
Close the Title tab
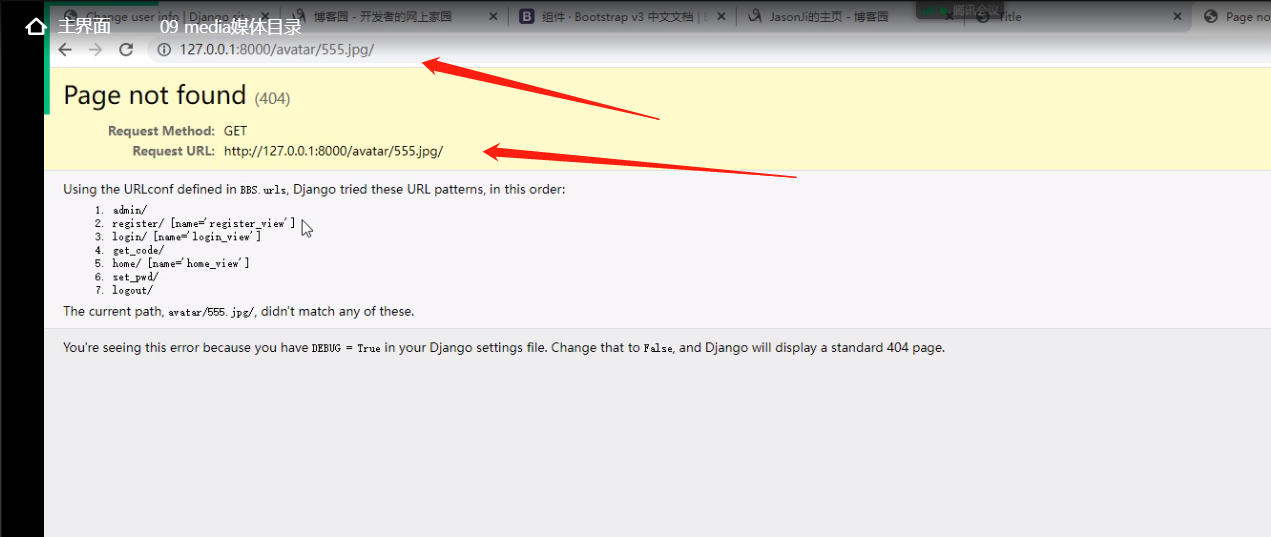(1175, 17)
